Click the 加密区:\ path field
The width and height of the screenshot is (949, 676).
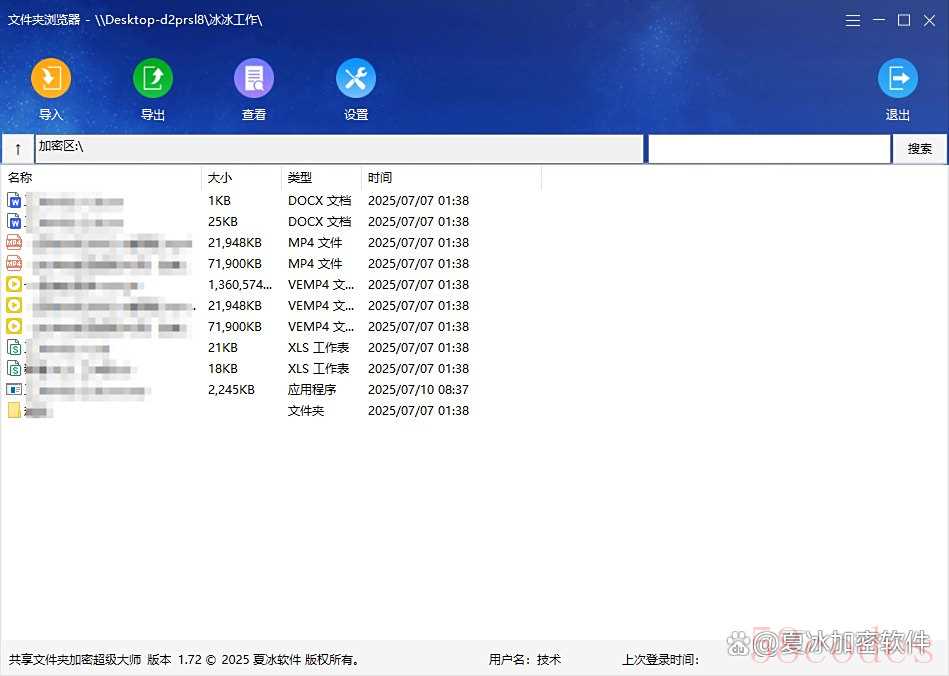click(339, 149)
